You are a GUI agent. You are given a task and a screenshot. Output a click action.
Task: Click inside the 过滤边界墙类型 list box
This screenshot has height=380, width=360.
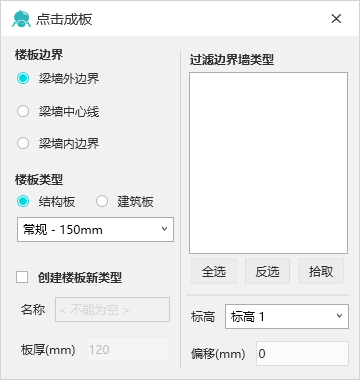pyautogui.click(x=268, y=163)
